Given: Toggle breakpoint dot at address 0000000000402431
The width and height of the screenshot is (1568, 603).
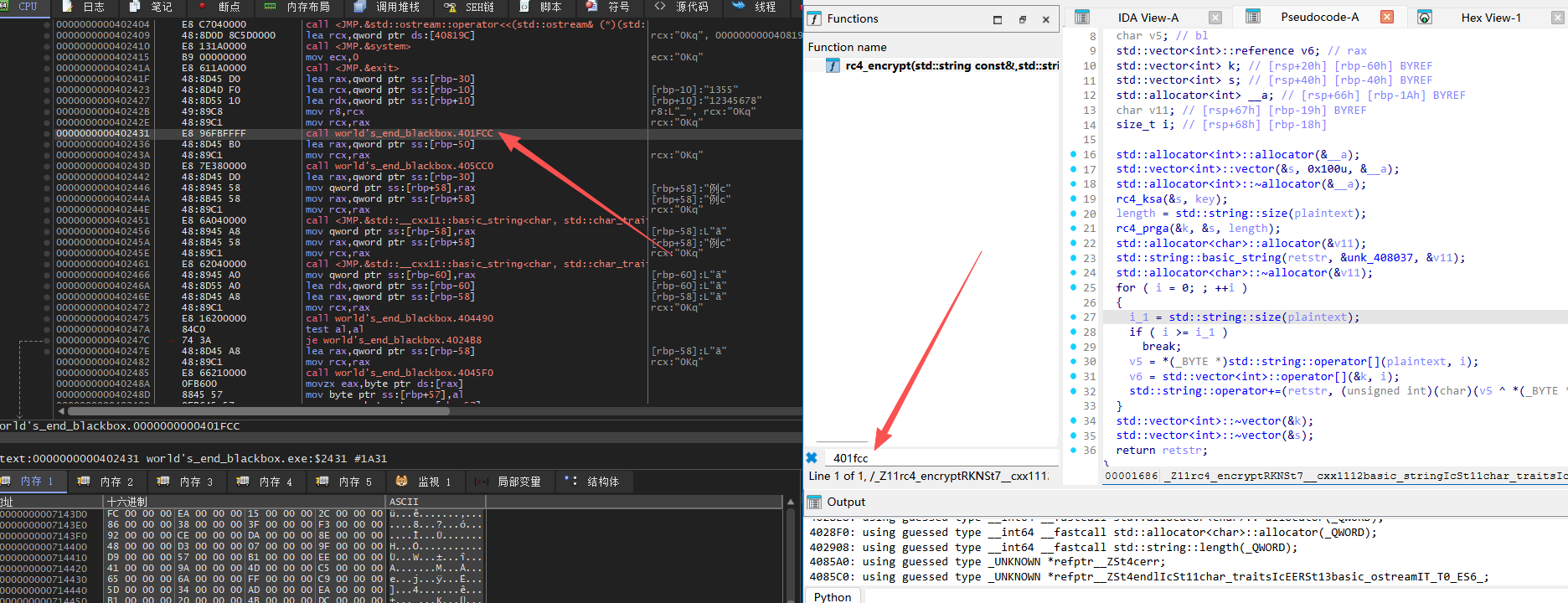Looking at the screenshot, I should (x=47, y=133).
